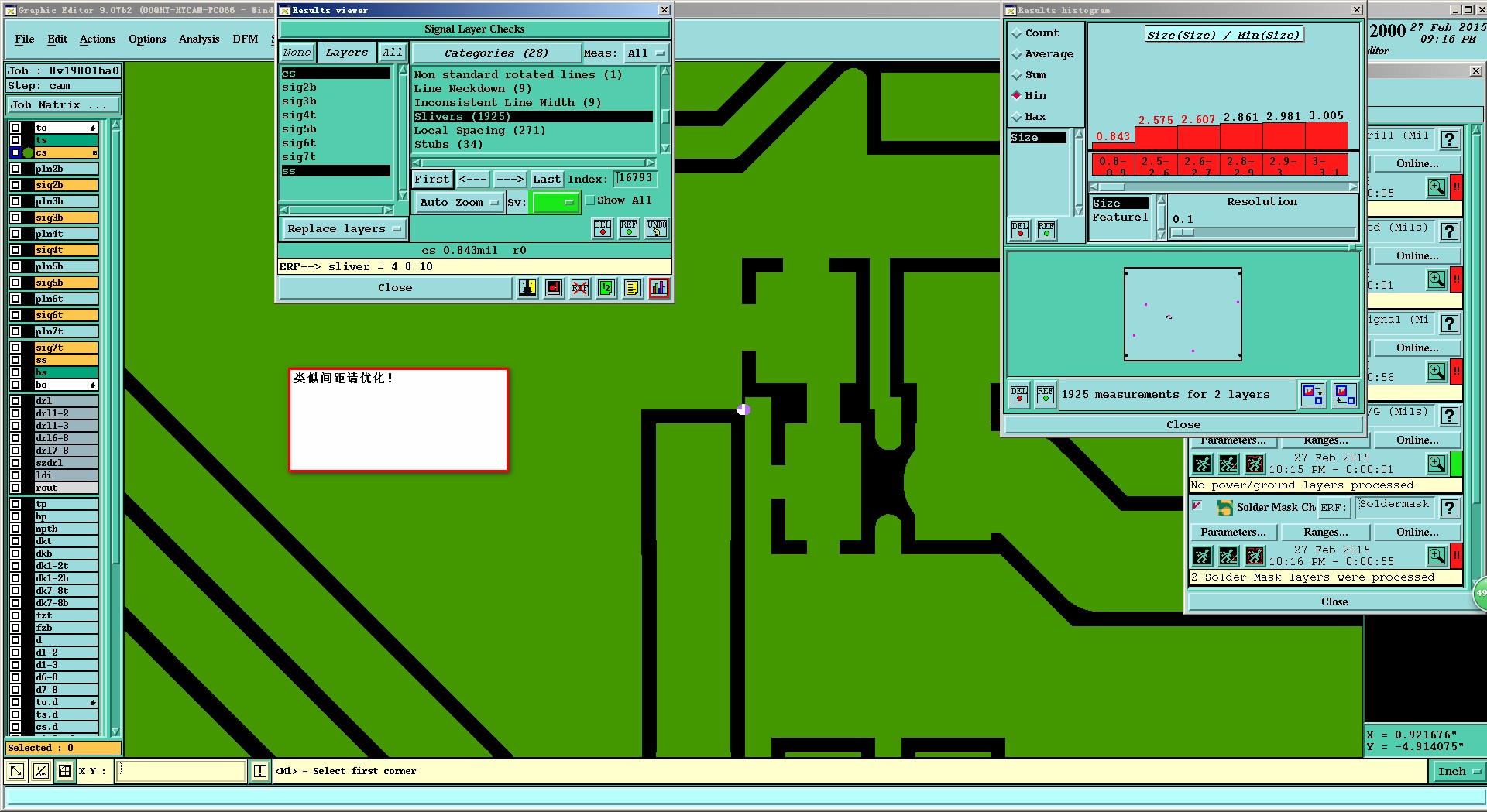The height and width of the screenshot is (812, 1487).
Task: Click the UNDO icon in Results viewer
Action: 657,228
